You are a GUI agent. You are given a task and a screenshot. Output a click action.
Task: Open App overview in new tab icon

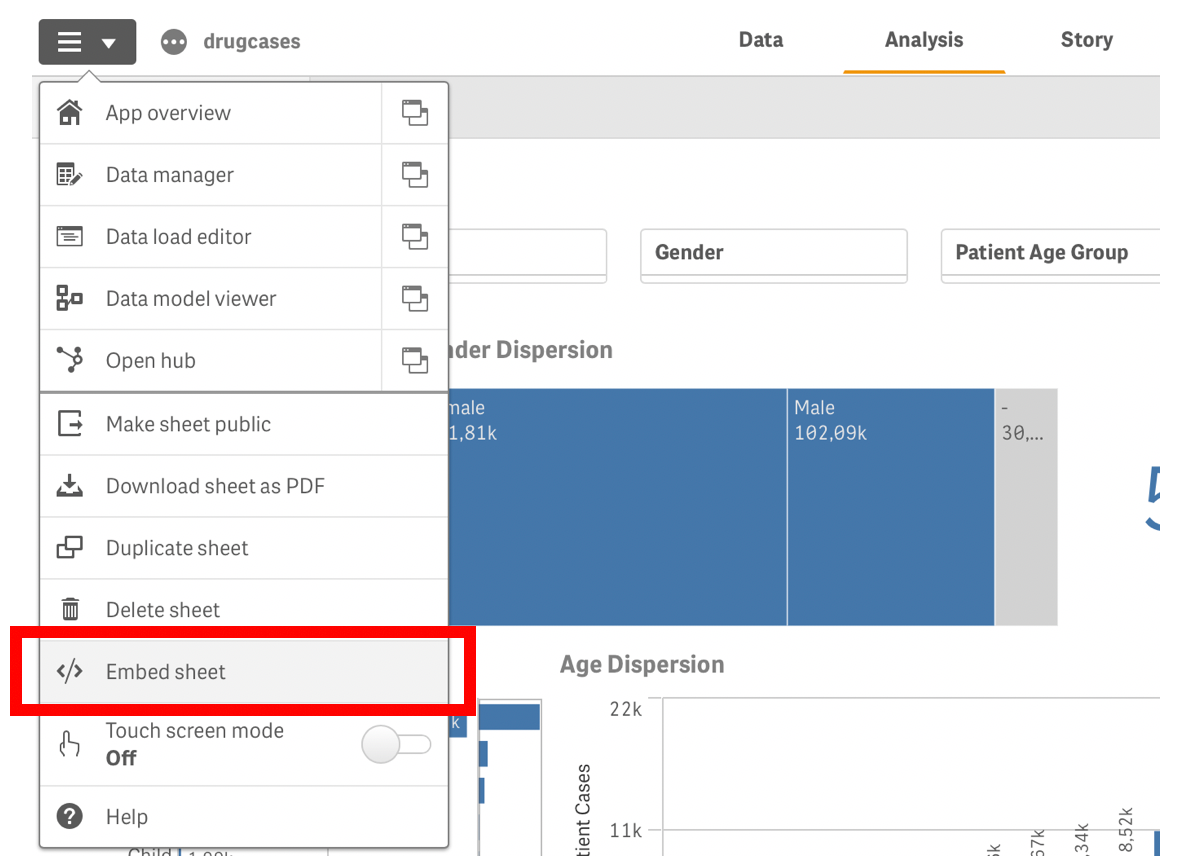[414, 113]
